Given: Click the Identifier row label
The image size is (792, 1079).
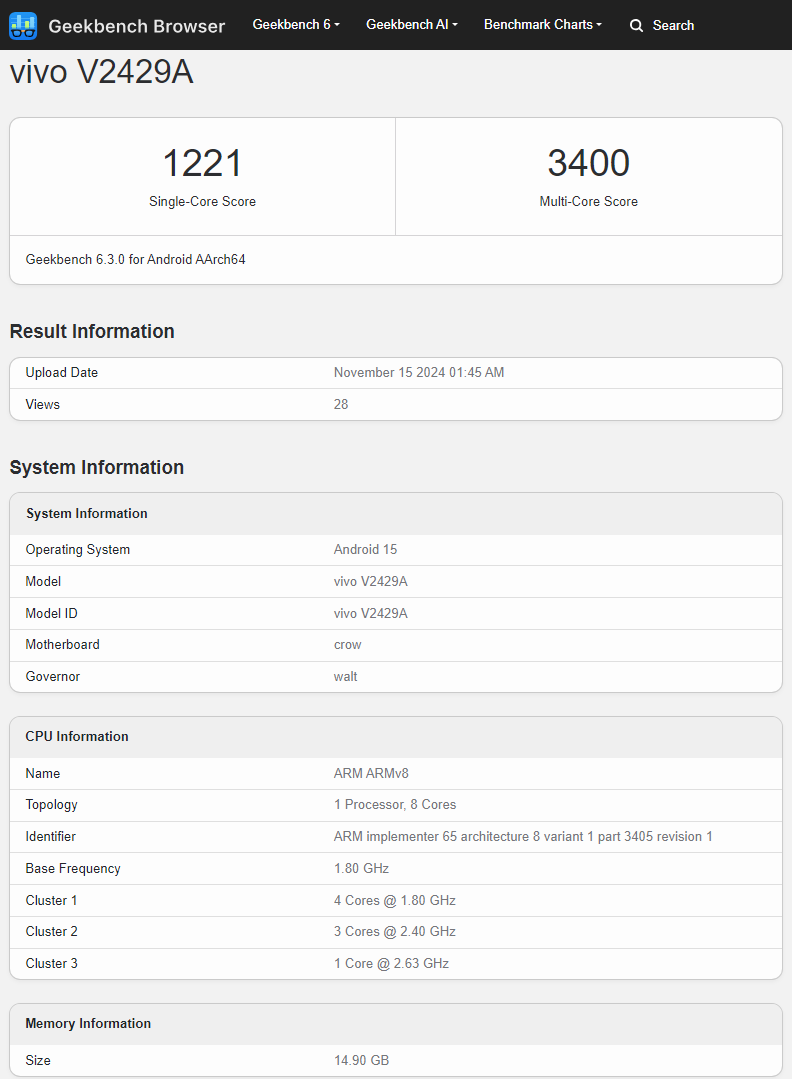Looking at the screenshot, I should (x=50, y=837).
